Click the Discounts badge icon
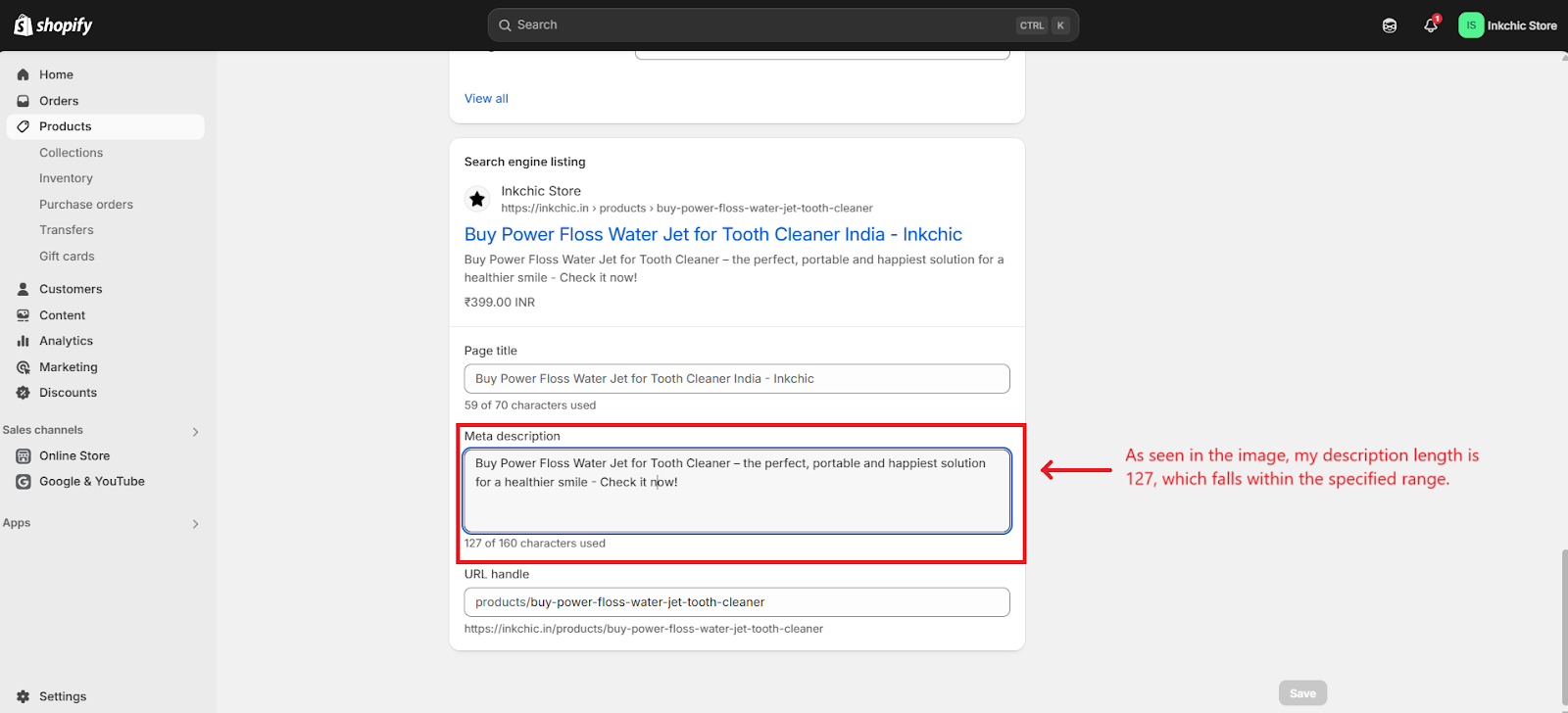Viewport: 1568px width, 713px height. 23,393
